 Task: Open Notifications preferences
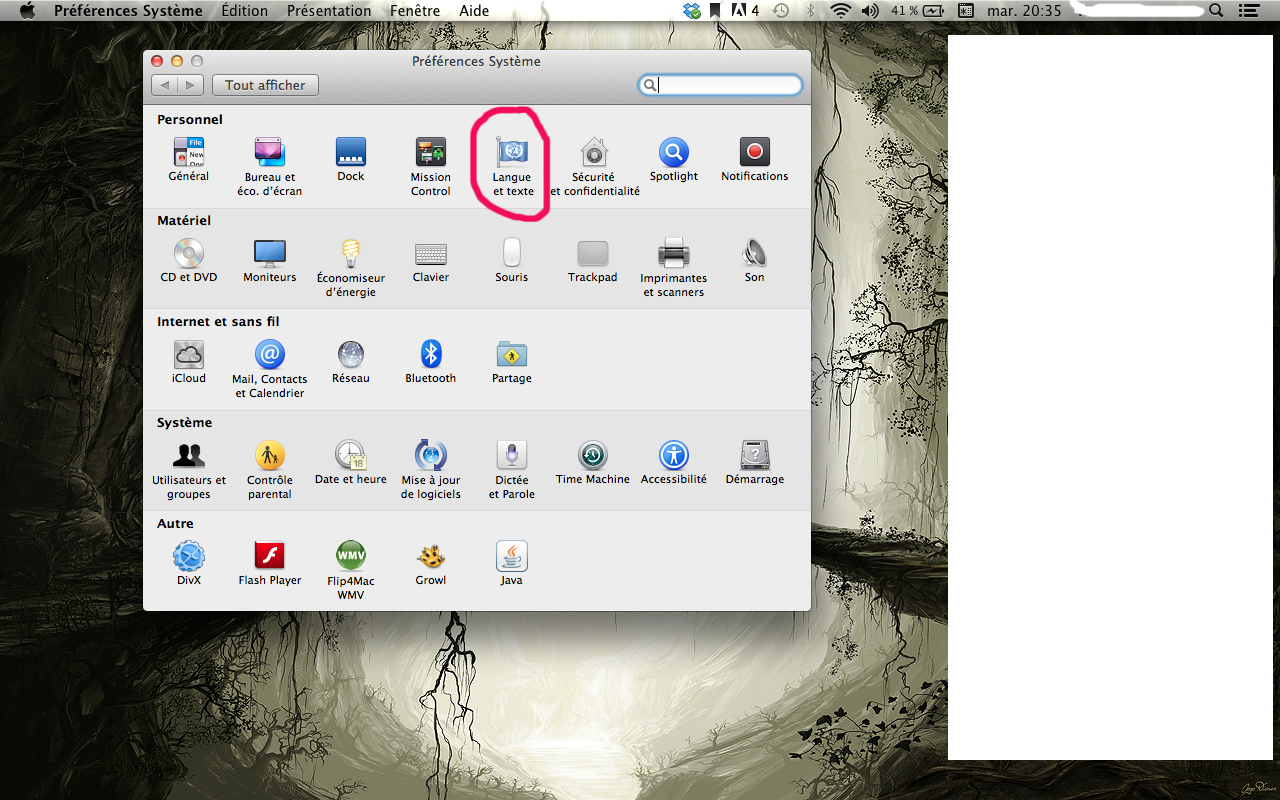tap(755, 160)
